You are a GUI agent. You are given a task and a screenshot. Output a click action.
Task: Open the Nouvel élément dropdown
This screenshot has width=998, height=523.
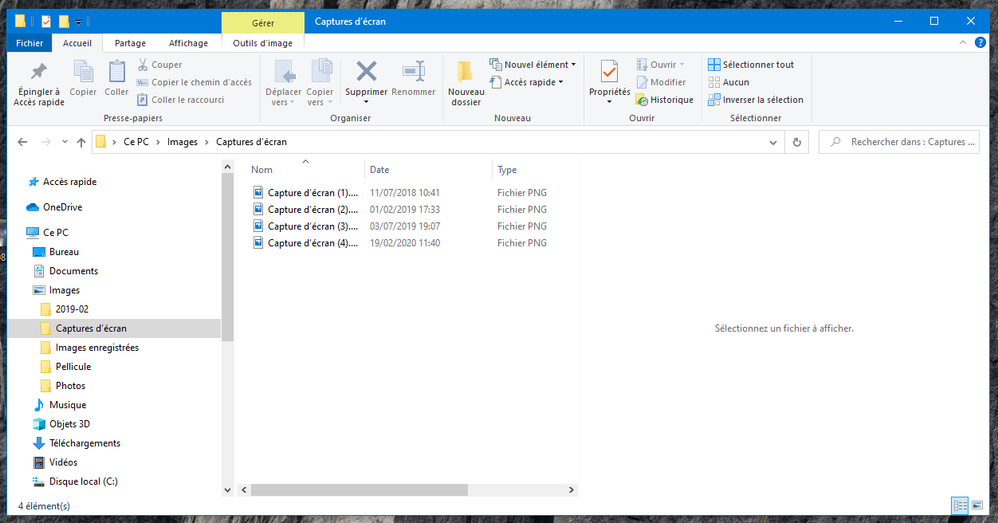coord(531,65)
